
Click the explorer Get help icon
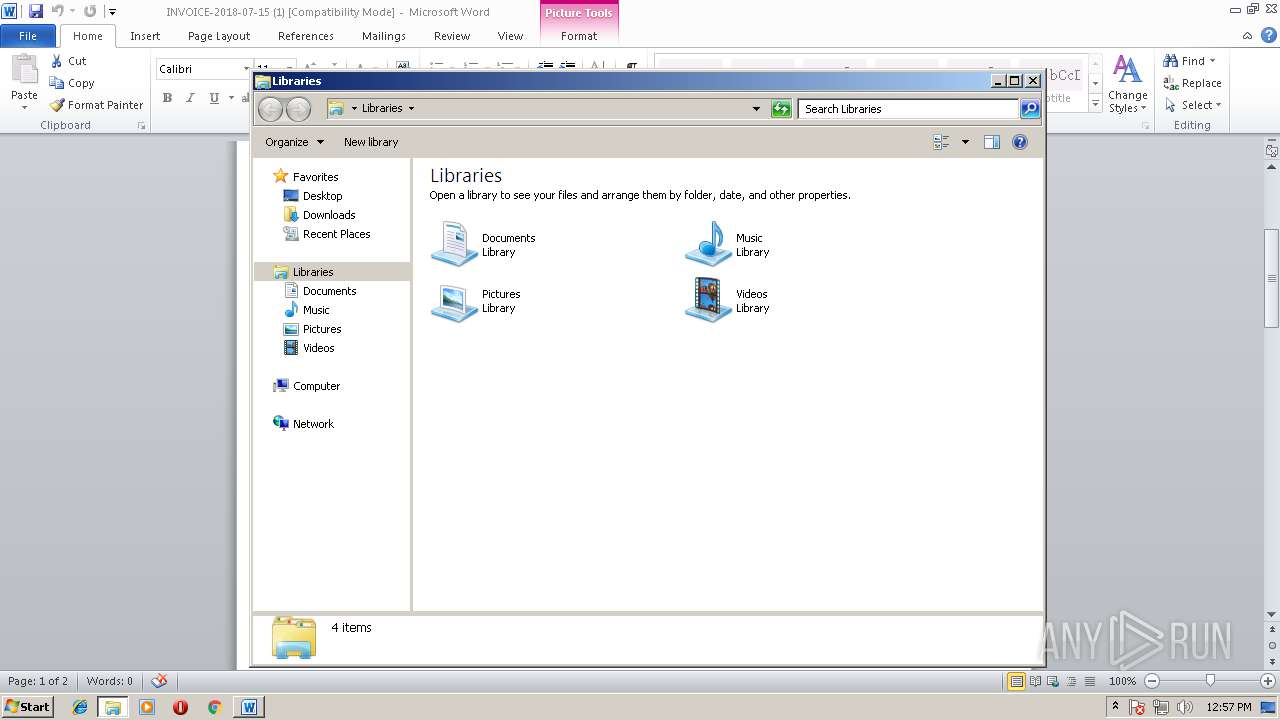point(1020,142)
